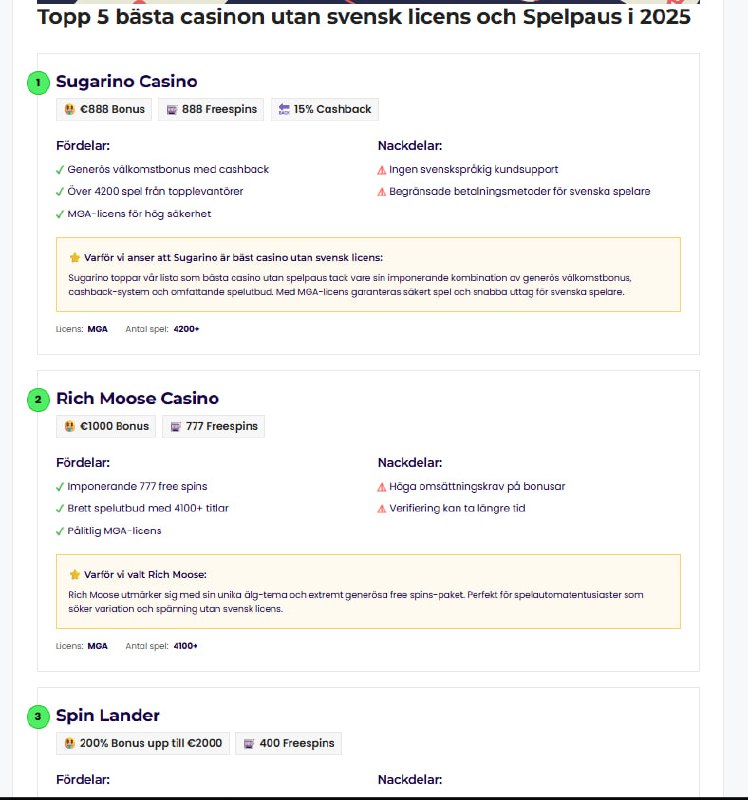
Task: Click the 777 Freespins badge
Action: (x=213, y=427)
